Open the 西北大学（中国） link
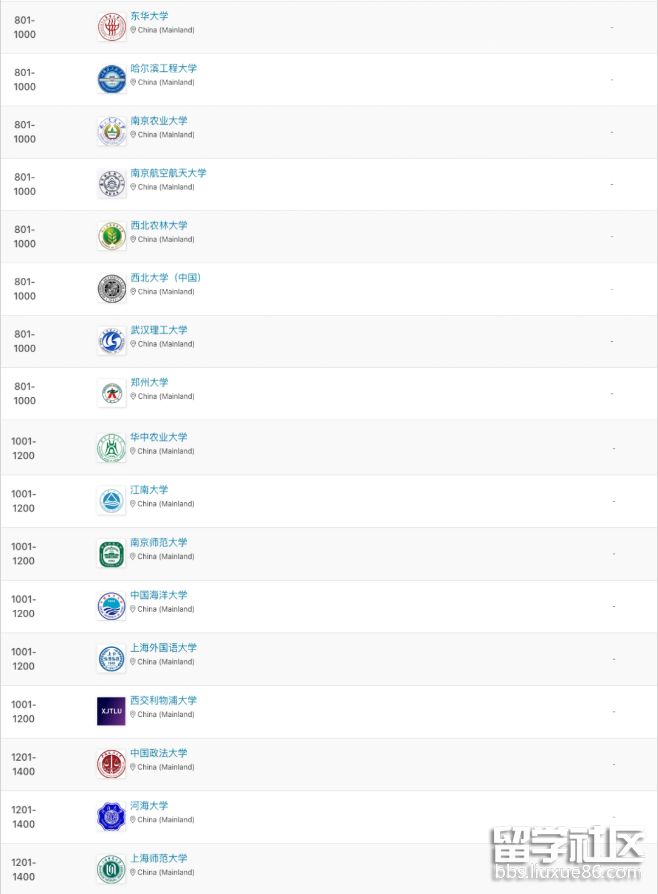 point(165,278)
